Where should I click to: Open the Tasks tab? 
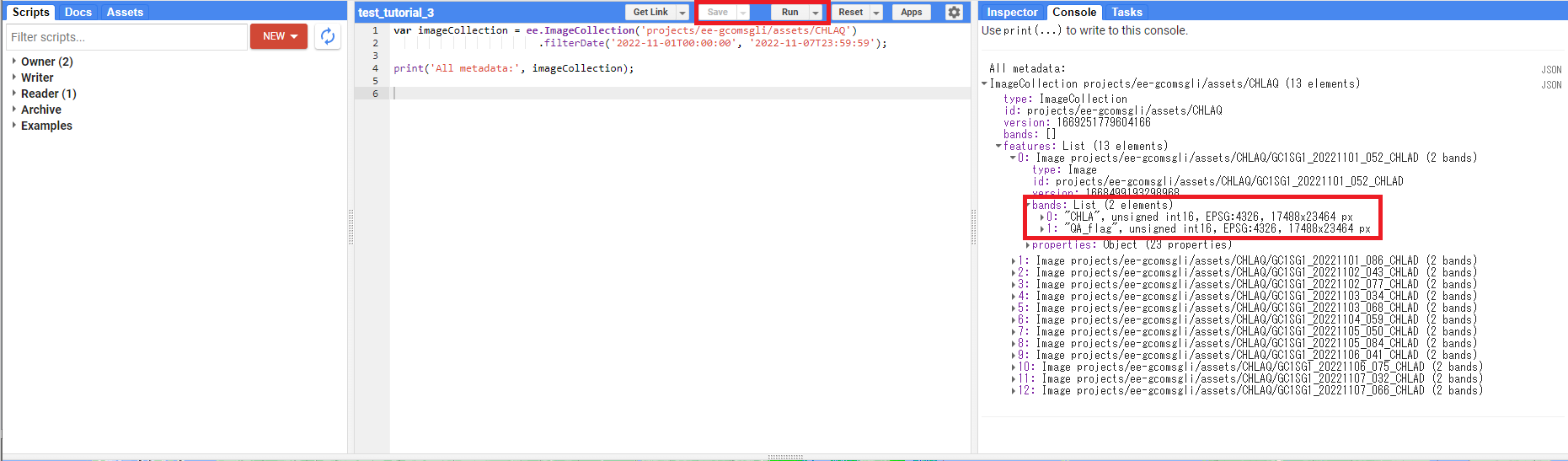click(1126, 12)
